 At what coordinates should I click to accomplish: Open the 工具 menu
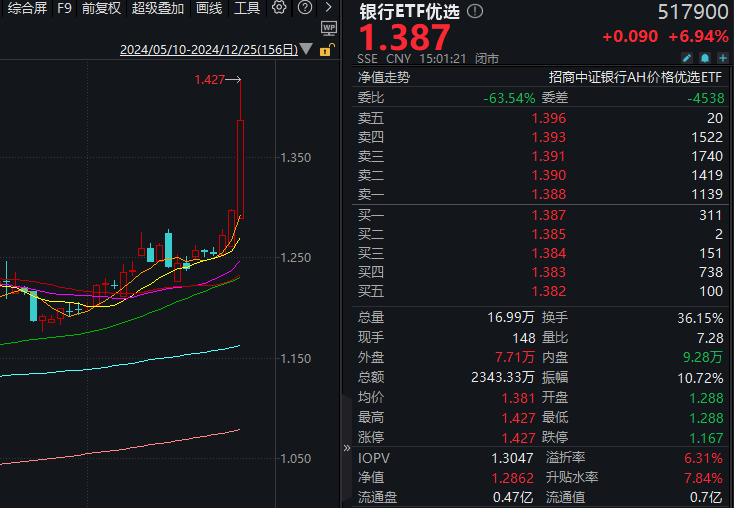[x=247, y=8]
